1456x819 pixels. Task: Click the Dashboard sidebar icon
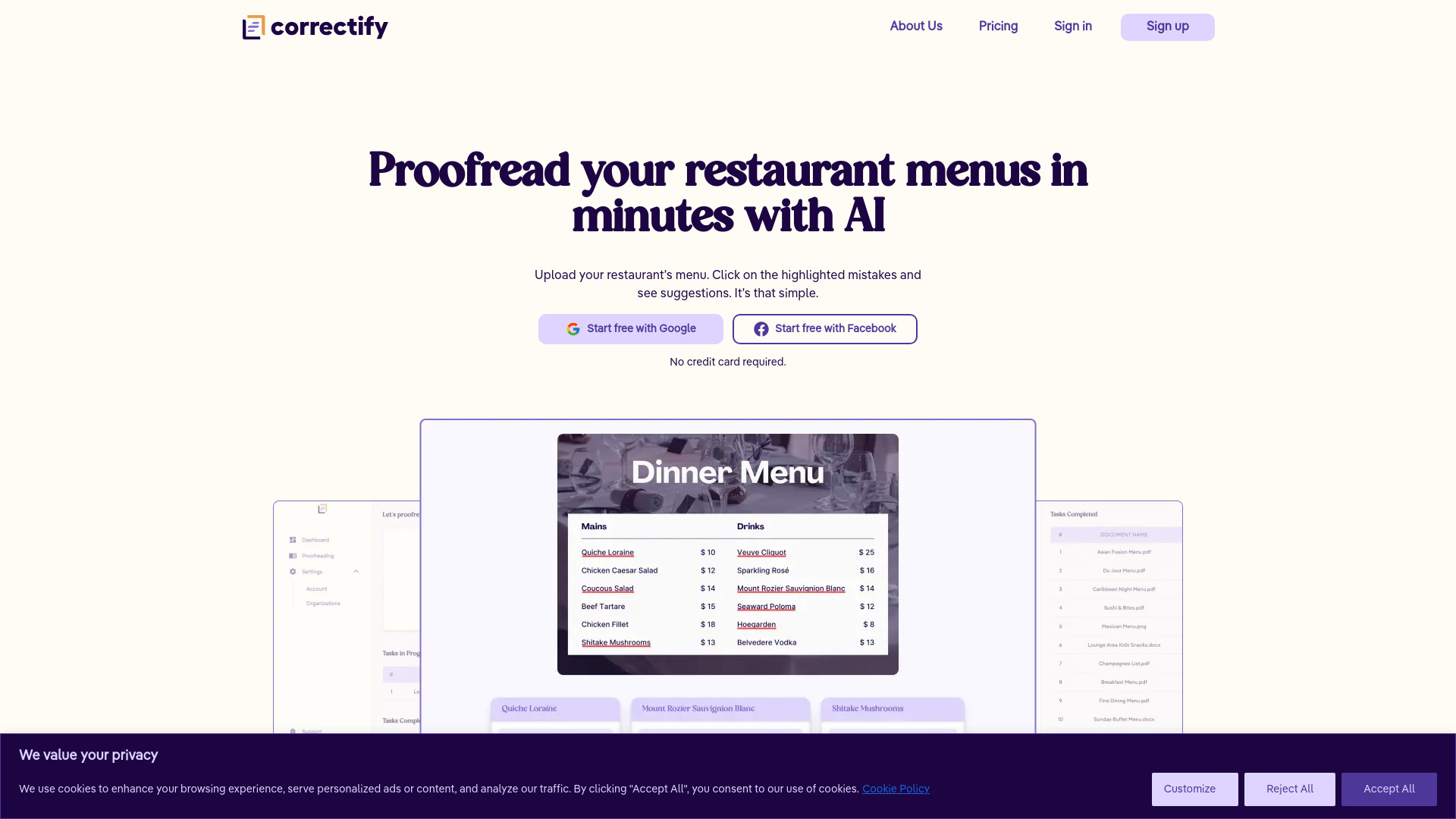293,540
